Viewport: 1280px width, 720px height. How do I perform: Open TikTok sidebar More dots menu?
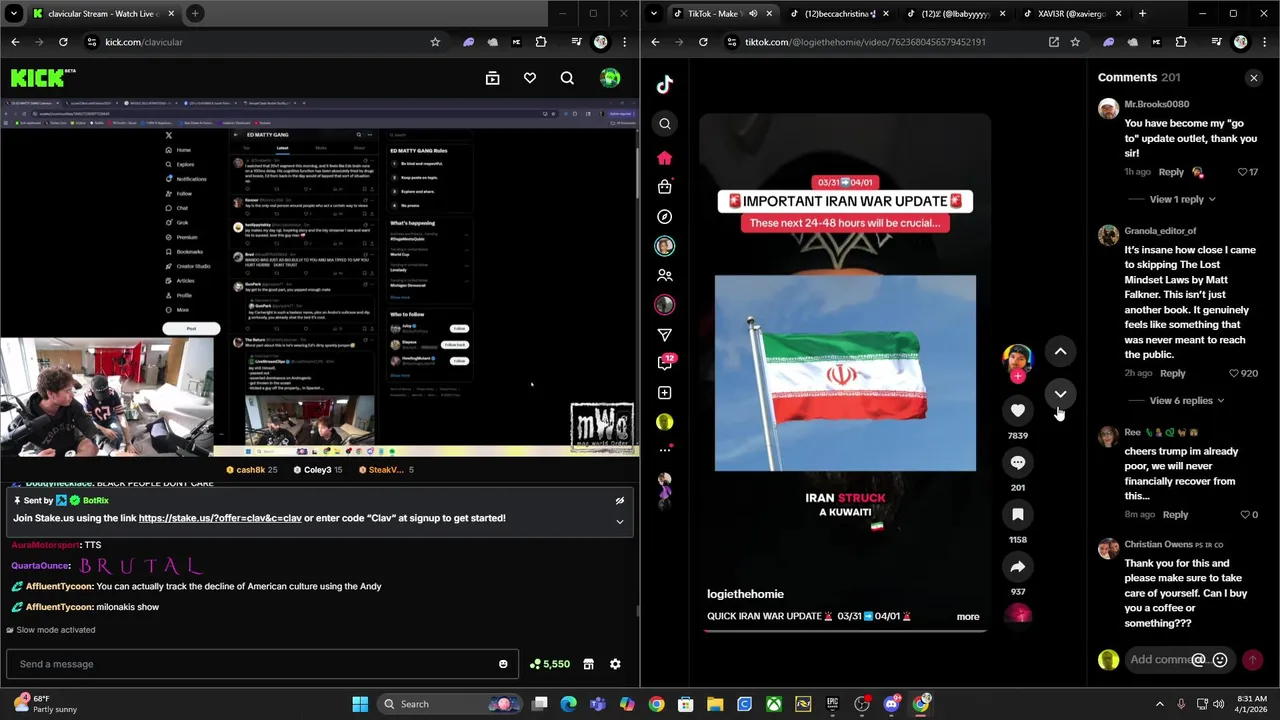click(665, 450)
